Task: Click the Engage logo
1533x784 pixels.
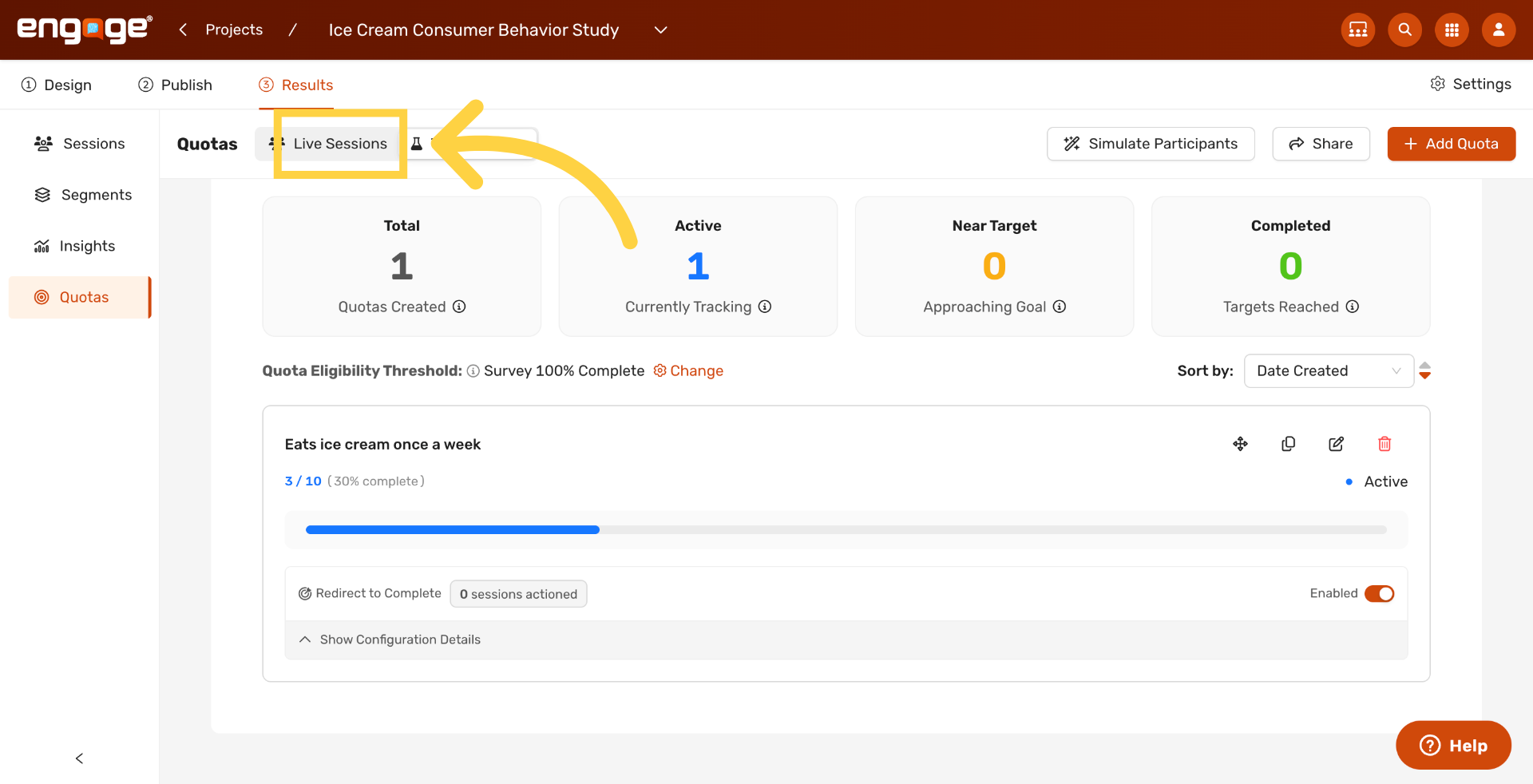Action: point(85,29)
